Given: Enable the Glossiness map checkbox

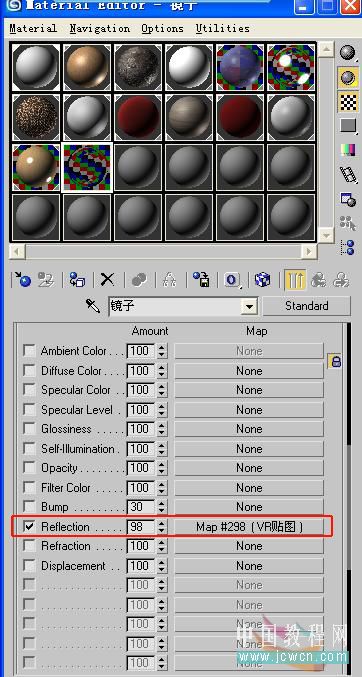Looking at the screenshot, I should tap(29, 429).
